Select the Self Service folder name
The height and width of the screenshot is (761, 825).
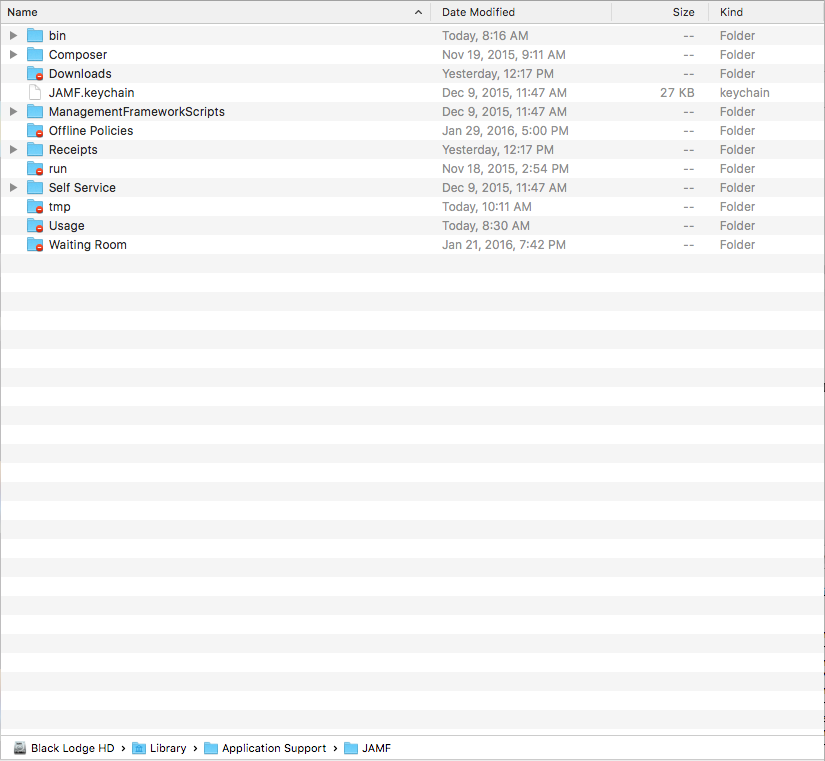[x=82, y=188]
